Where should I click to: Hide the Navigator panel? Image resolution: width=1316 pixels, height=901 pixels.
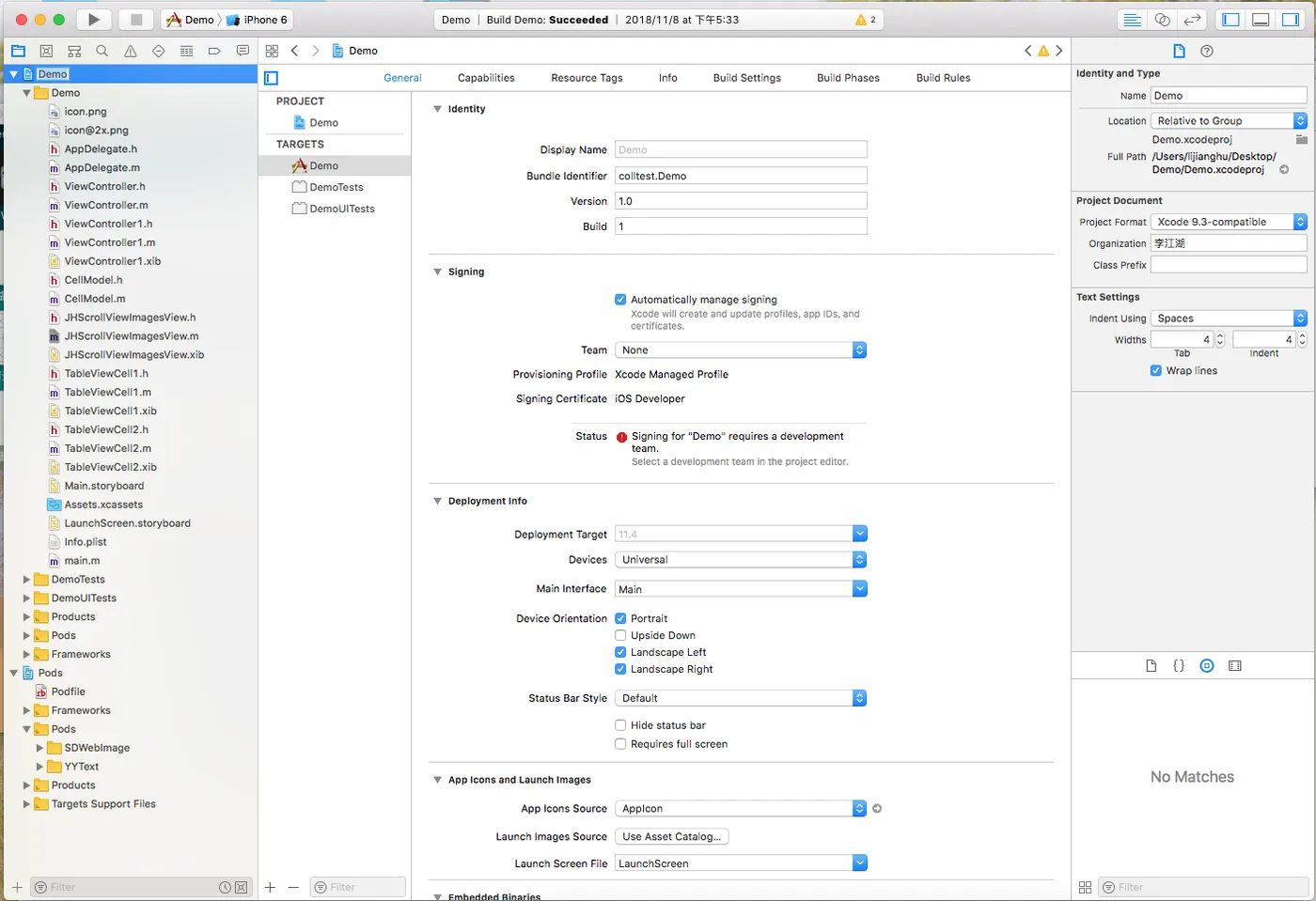tap(1230, 20)
